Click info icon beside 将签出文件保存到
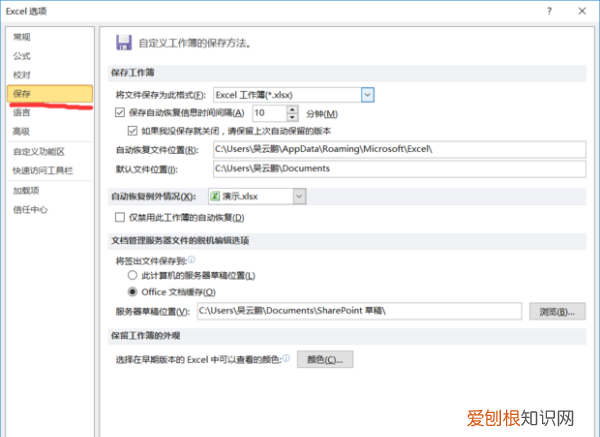The width and height of the screenshot is (600, 437). [x=191, y=260]
